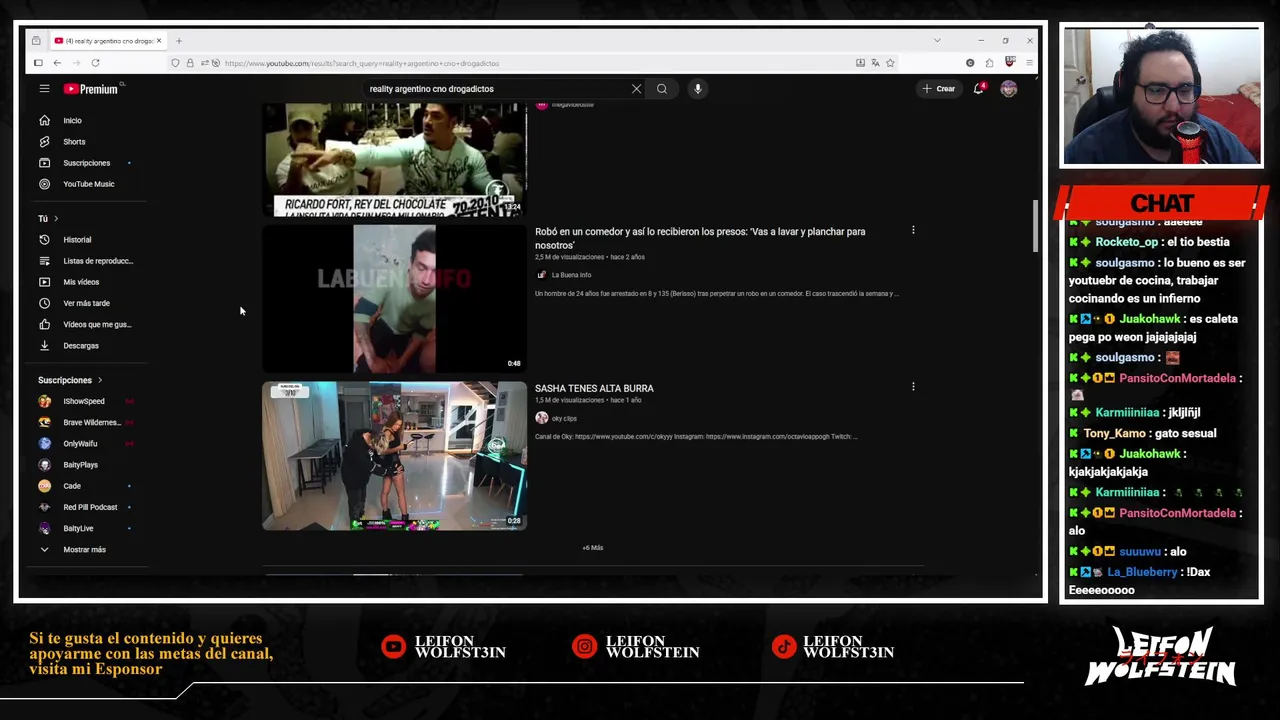Screen dimensions: 1280x720
Task: Click the install app icon in address bar
Action: tap(860, 63)
